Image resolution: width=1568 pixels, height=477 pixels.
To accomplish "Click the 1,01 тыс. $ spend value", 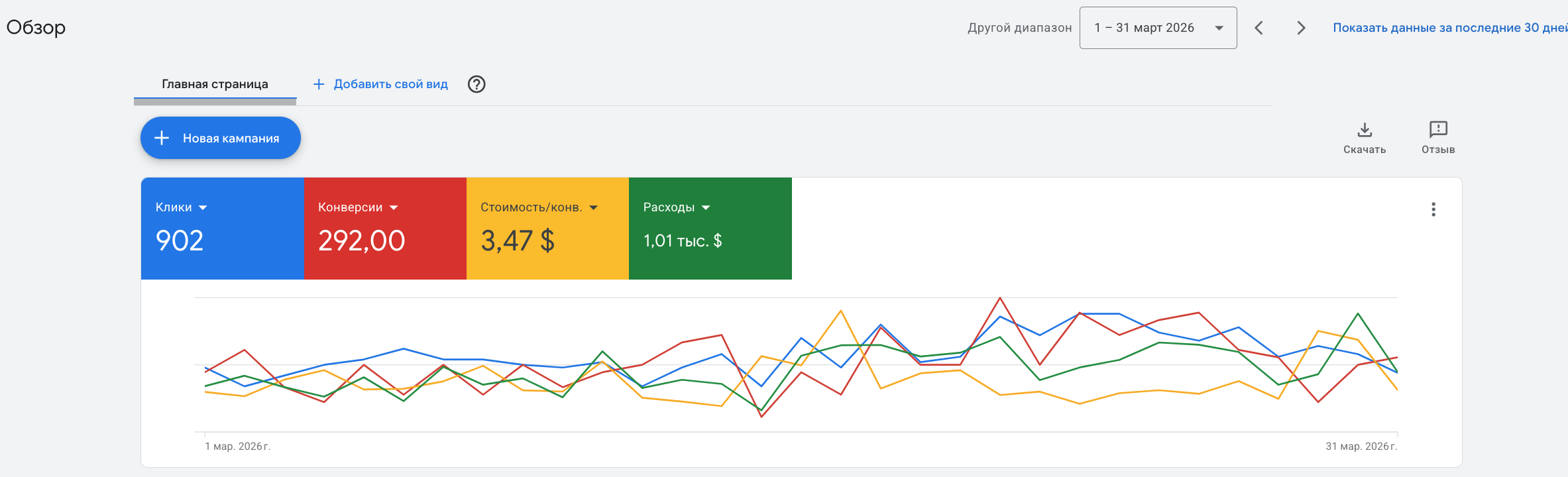I will click(x=683, y=240).
